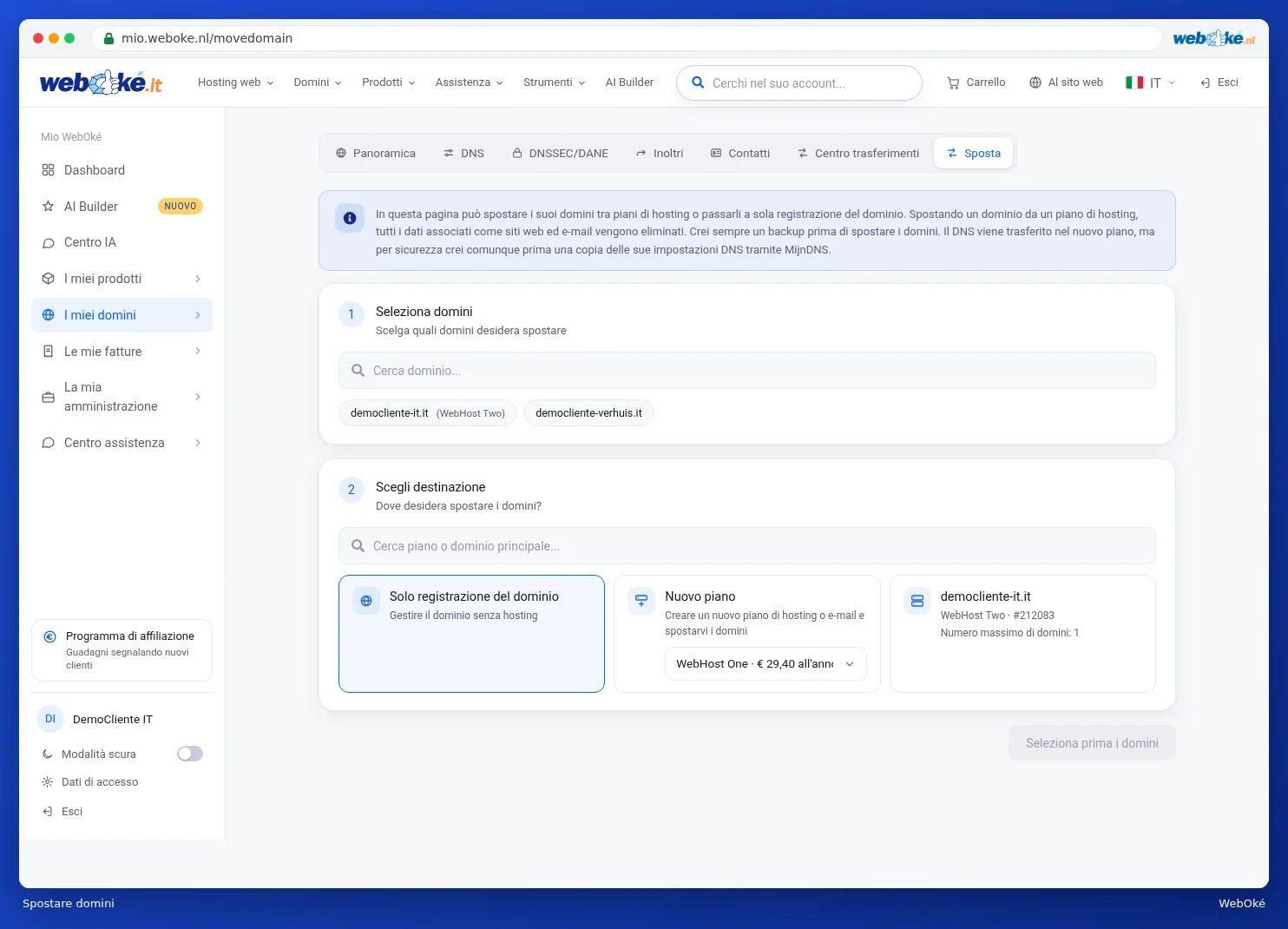Expand the Hosting web menu
1288x929 pixels.
click(235, 82)
